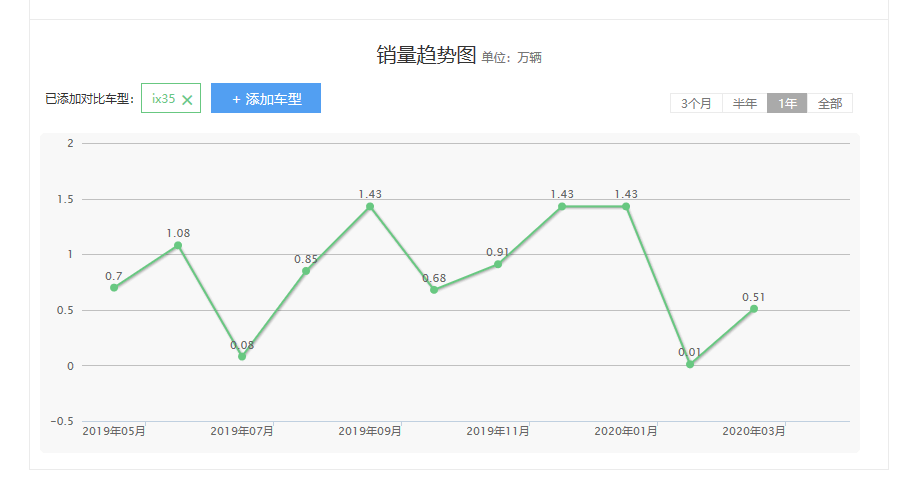Screen dimensions: 918x486
Task: Select the 0.08 data point at 2019年07月
Action: click(x=242, y=357)
